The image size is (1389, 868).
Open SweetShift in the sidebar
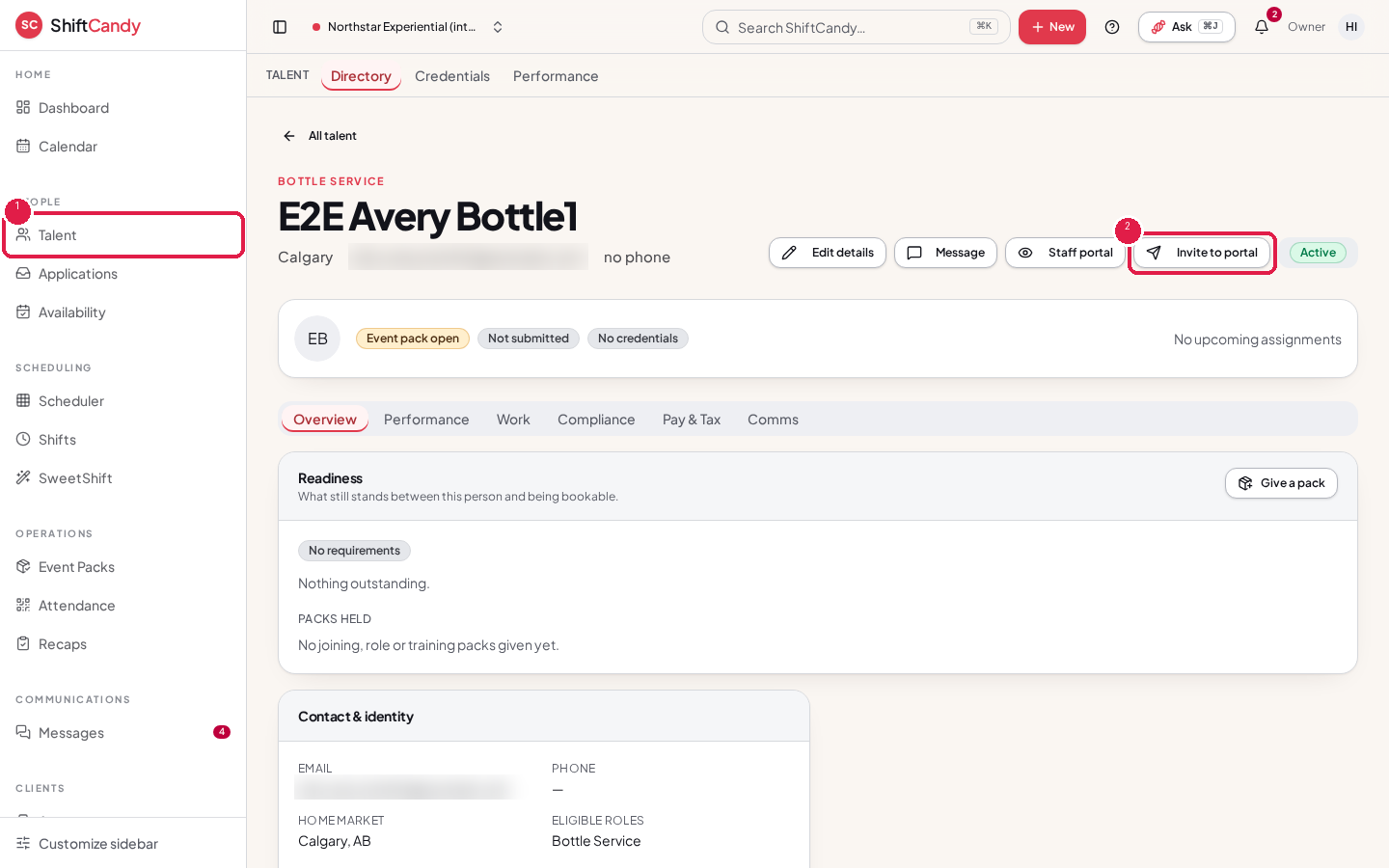coord(123,478)
